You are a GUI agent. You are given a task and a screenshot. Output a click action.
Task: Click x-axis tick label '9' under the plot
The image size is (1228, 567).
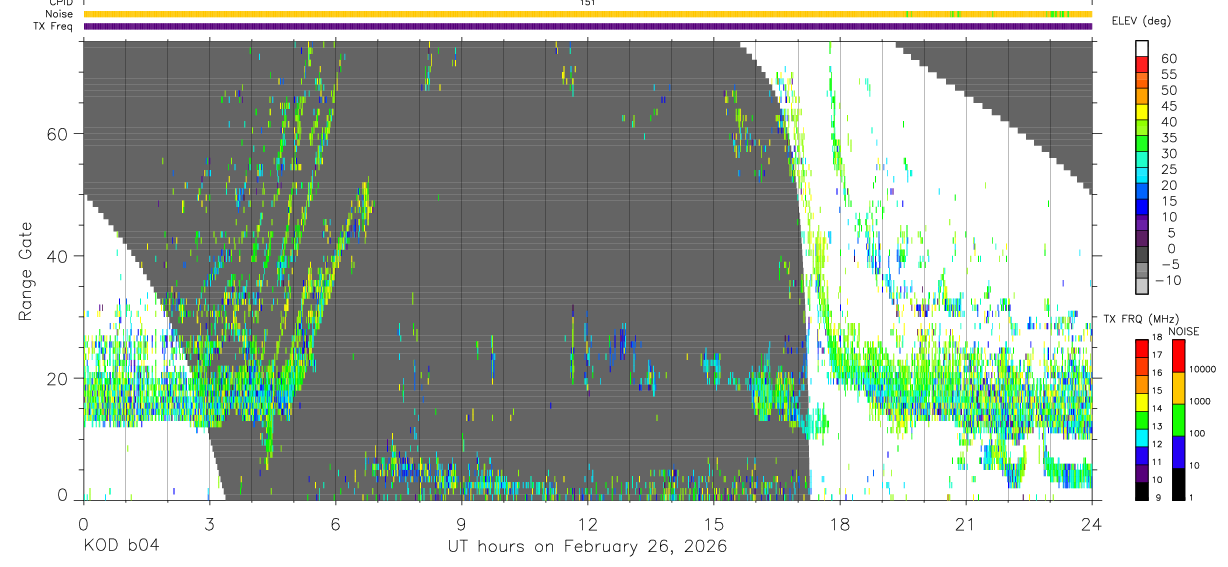[461, 524]
